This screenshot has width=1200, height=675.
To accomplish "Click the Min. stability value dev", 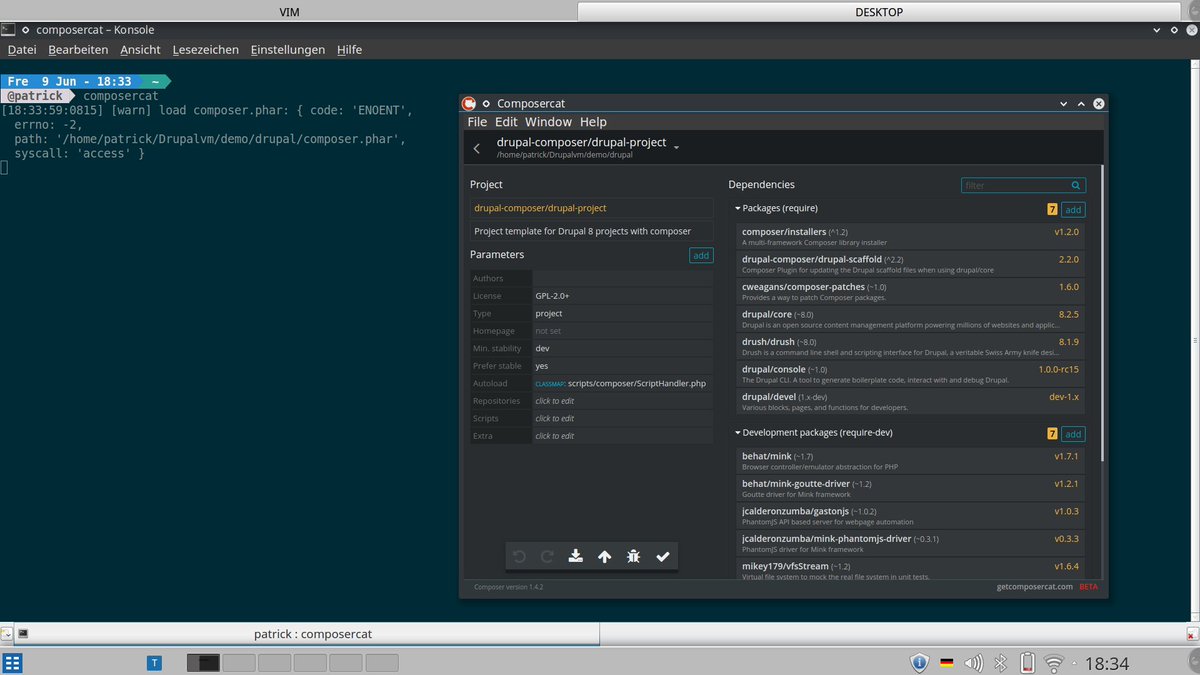I will tap(542, 348).
